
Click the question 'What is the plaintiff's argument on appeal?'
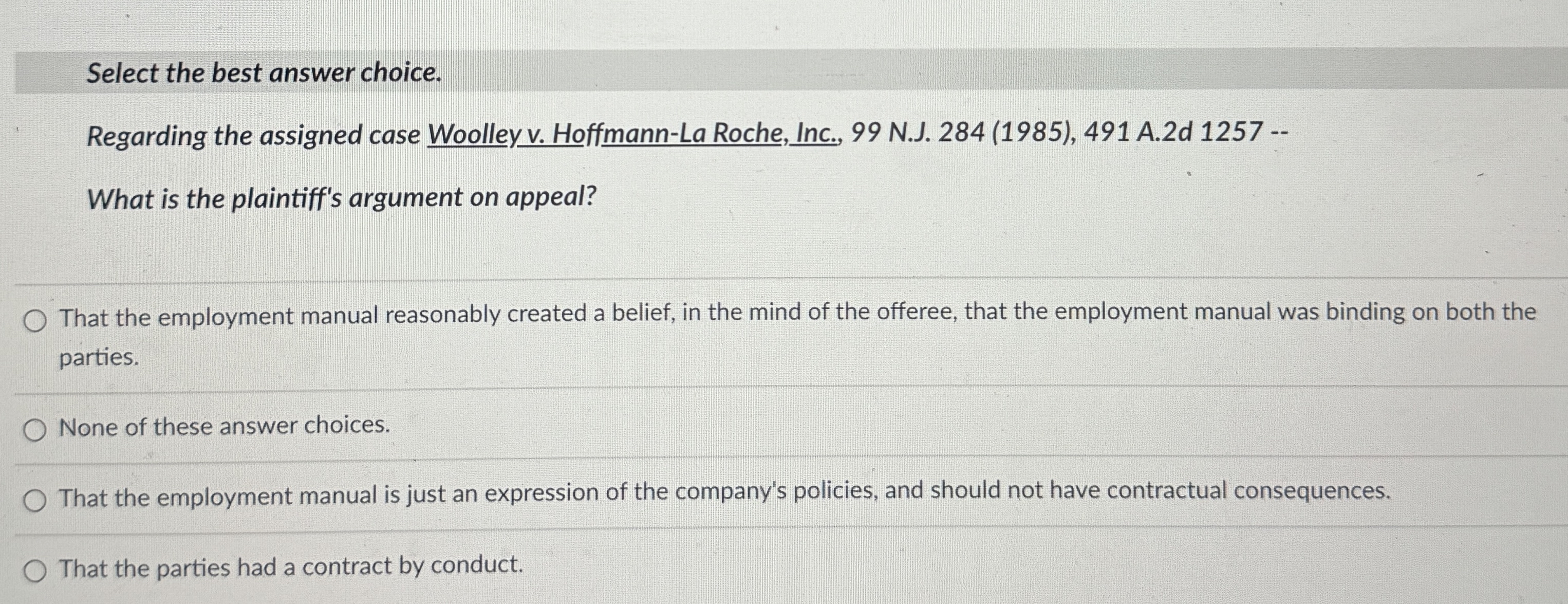(x=341, y=196)
